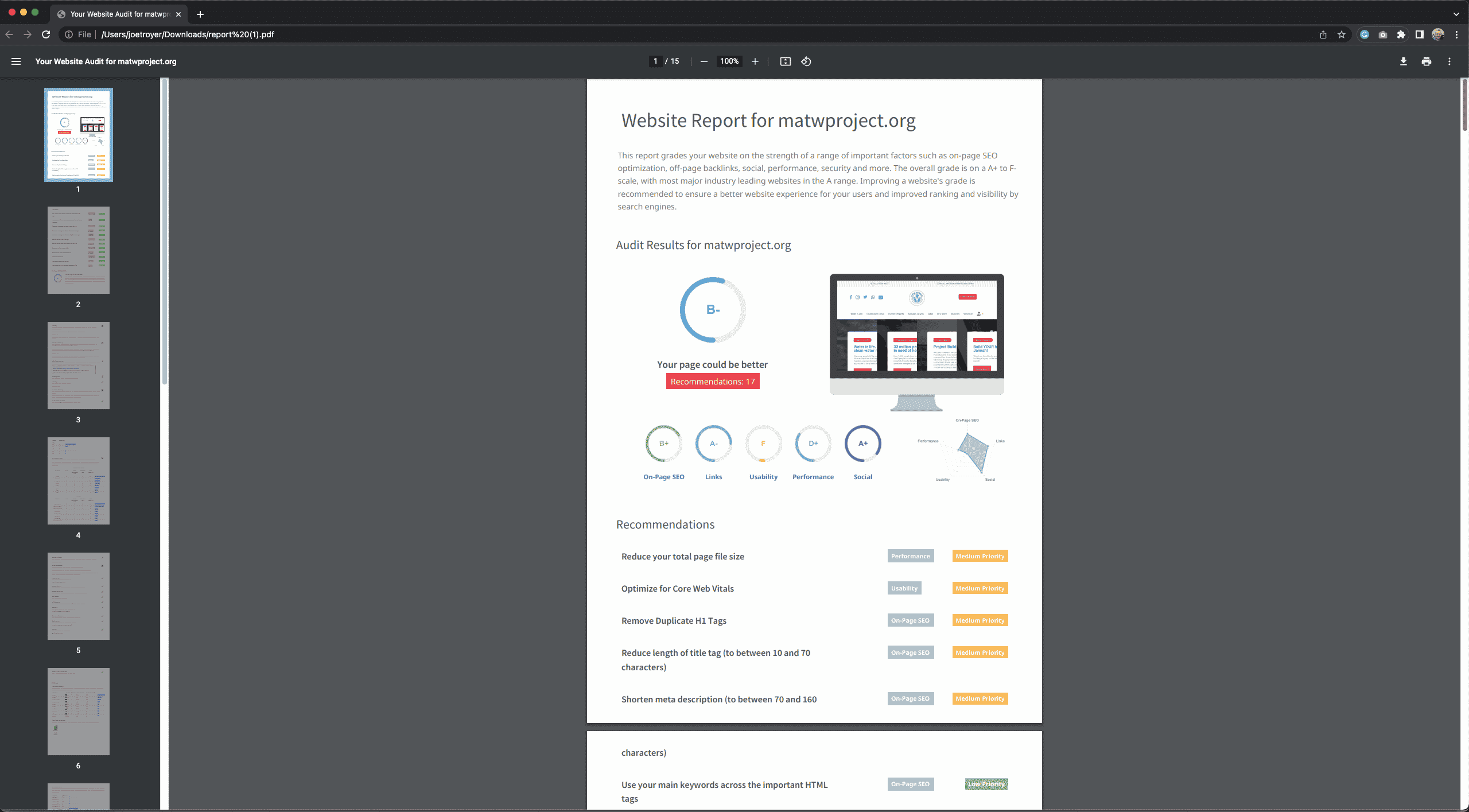Click the address bar URL
The image size is (1469, 812).
[188, 34]
